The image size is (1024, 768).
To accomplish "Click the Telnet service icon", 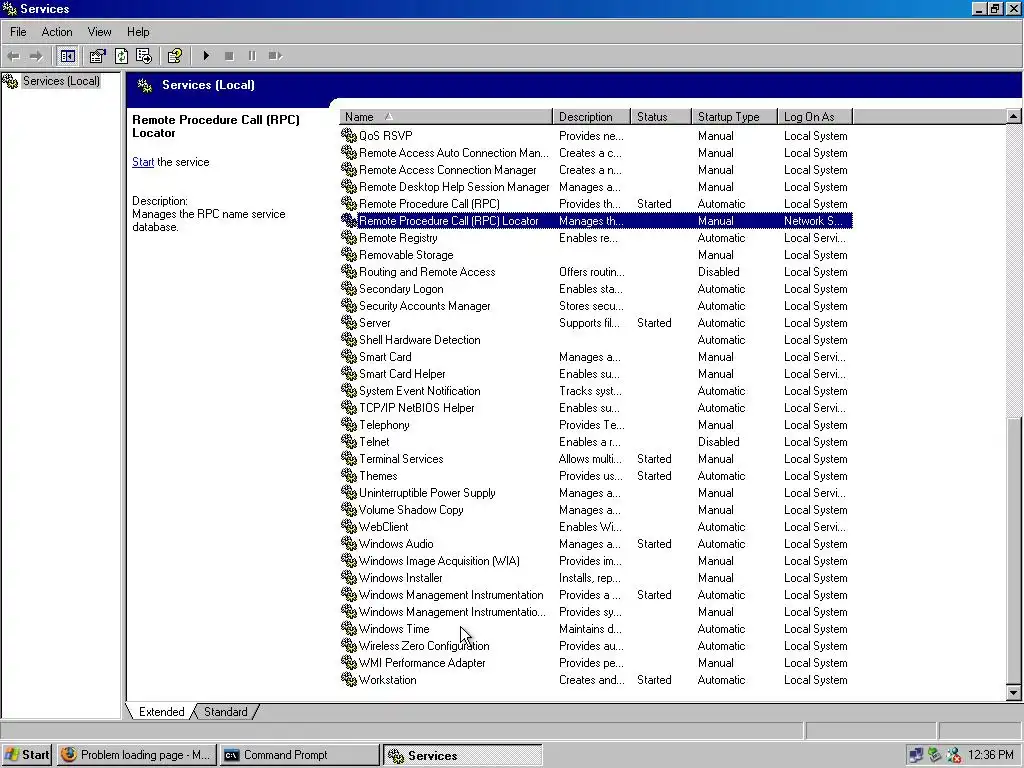I will [x=349, y=441].
